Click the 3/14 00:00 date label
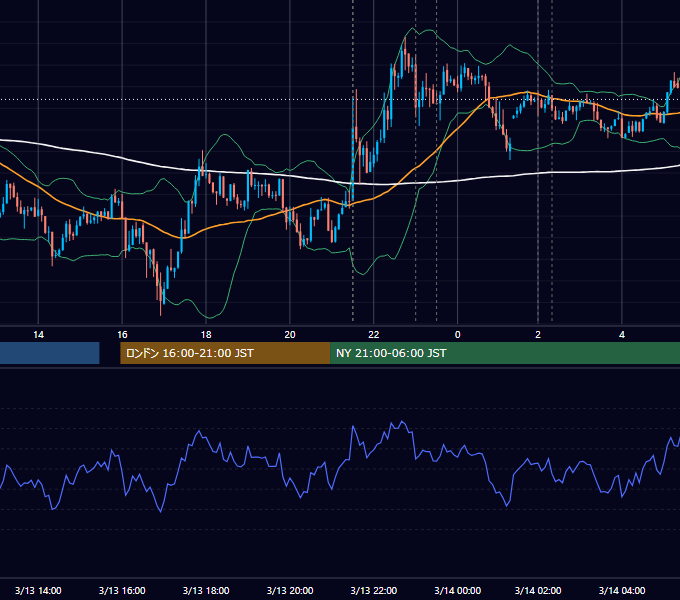 point(458,590)
